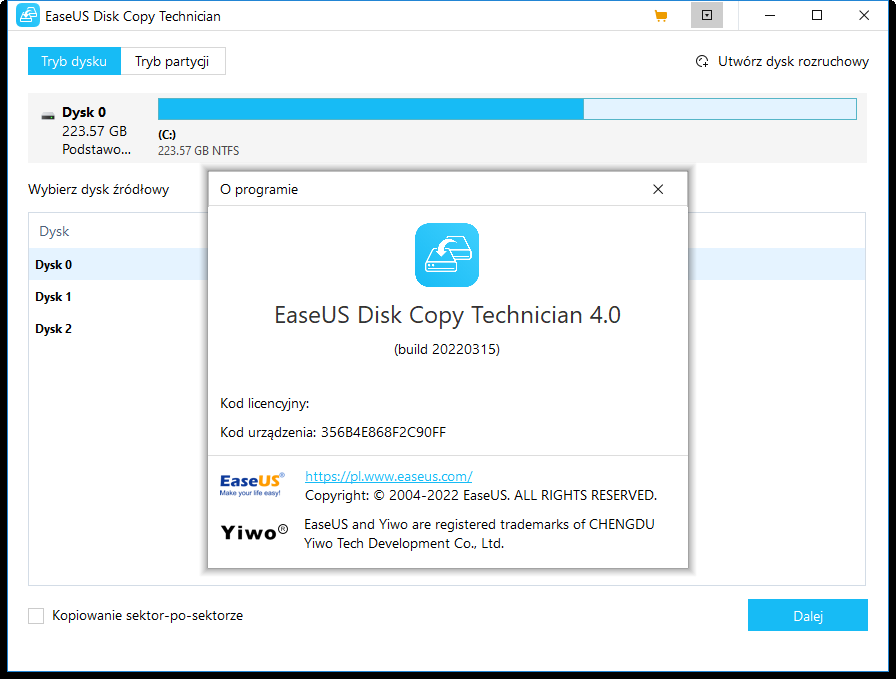Click the bootable disk creation icon

702,61
